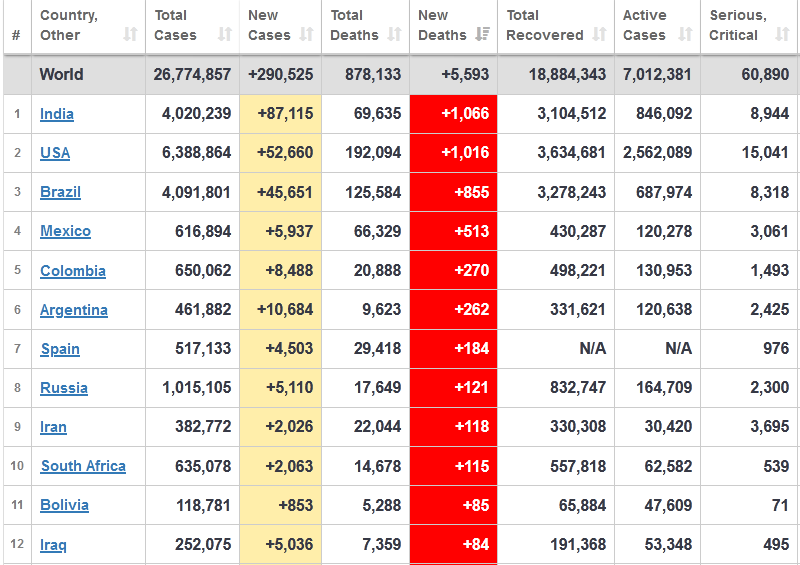Click the South Africa link
The image size is (800, 565).
(83, 466)
